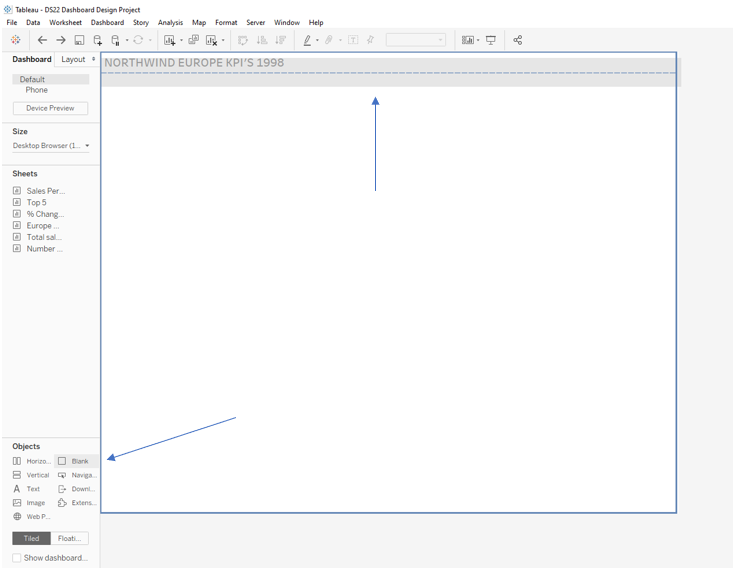Select the Total sal... sheet
Viewport: 733px width, 568px height.
tap(38, 237)
